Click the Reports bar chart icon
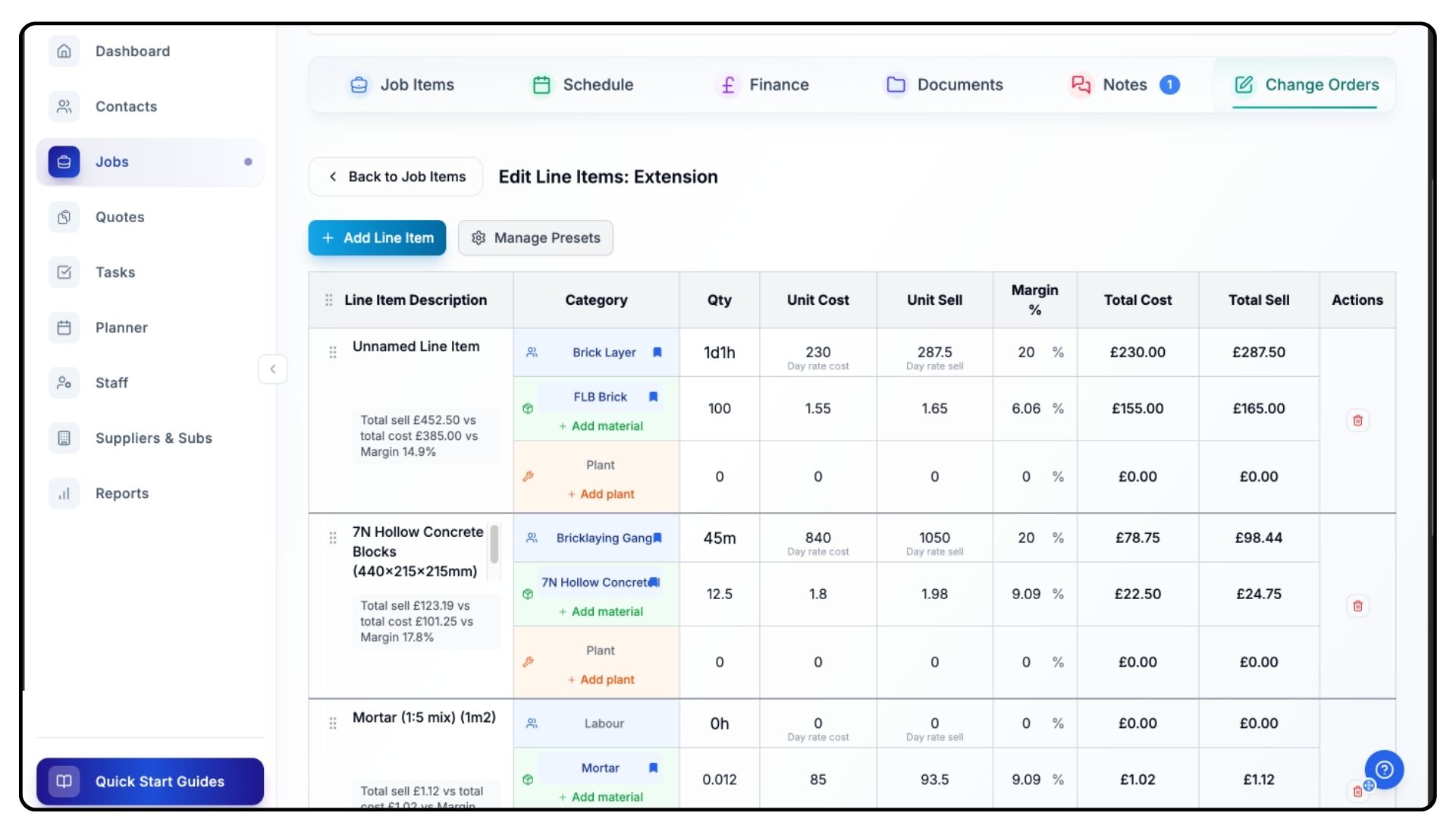 pyautogui.click(x=64, y=494)
